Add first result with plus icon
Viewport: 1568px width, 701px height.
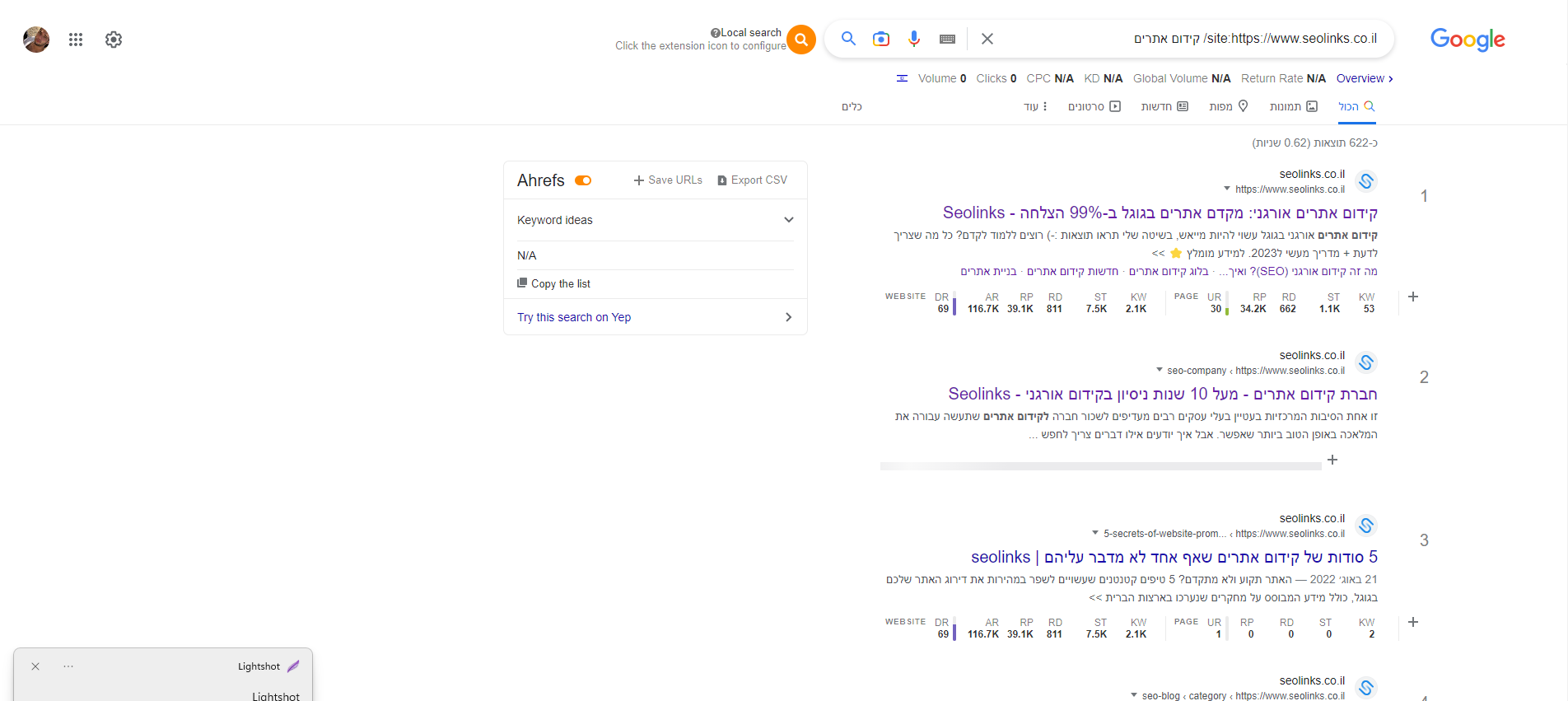[1413, 297]
